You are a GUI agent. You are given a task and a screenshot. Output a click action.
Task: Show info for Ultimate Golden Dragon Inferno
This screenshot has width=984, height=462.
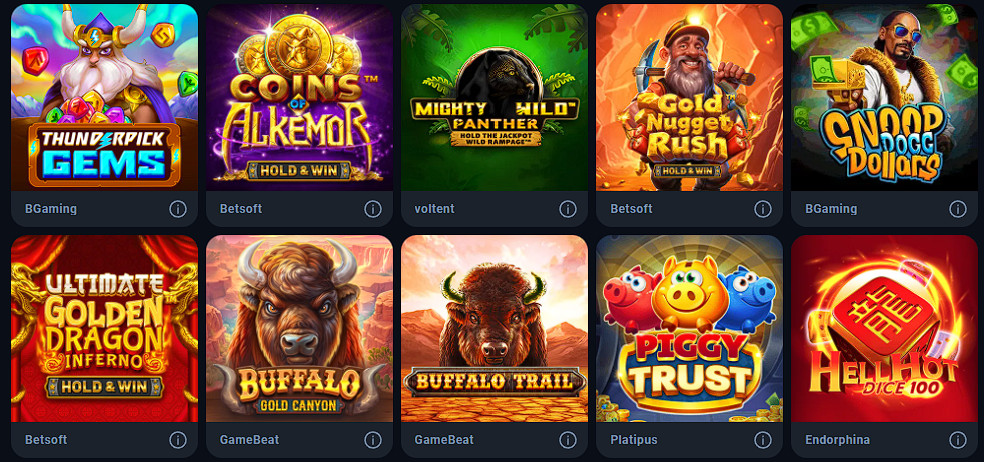point(178,440)
